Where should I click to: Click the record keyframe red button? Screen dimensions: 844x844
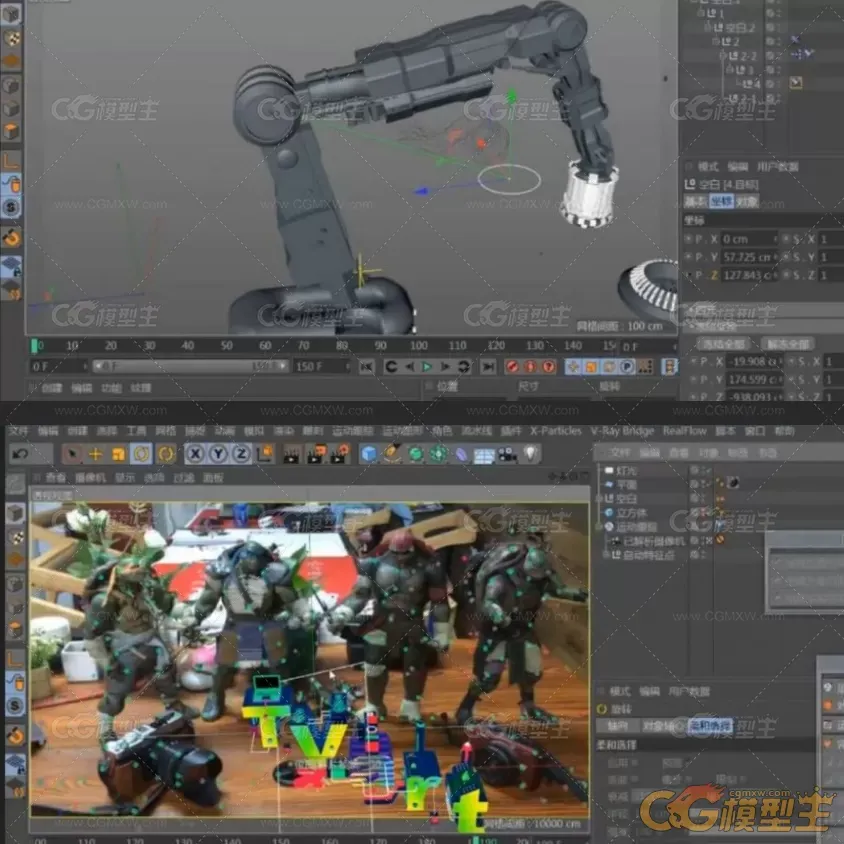512,367
